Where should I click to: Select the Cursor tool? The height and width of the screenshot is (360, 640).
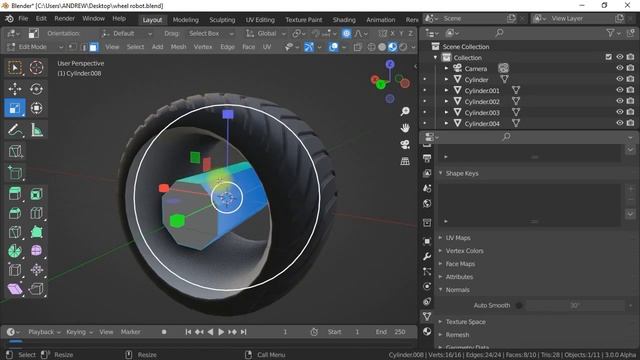point(36,67)
